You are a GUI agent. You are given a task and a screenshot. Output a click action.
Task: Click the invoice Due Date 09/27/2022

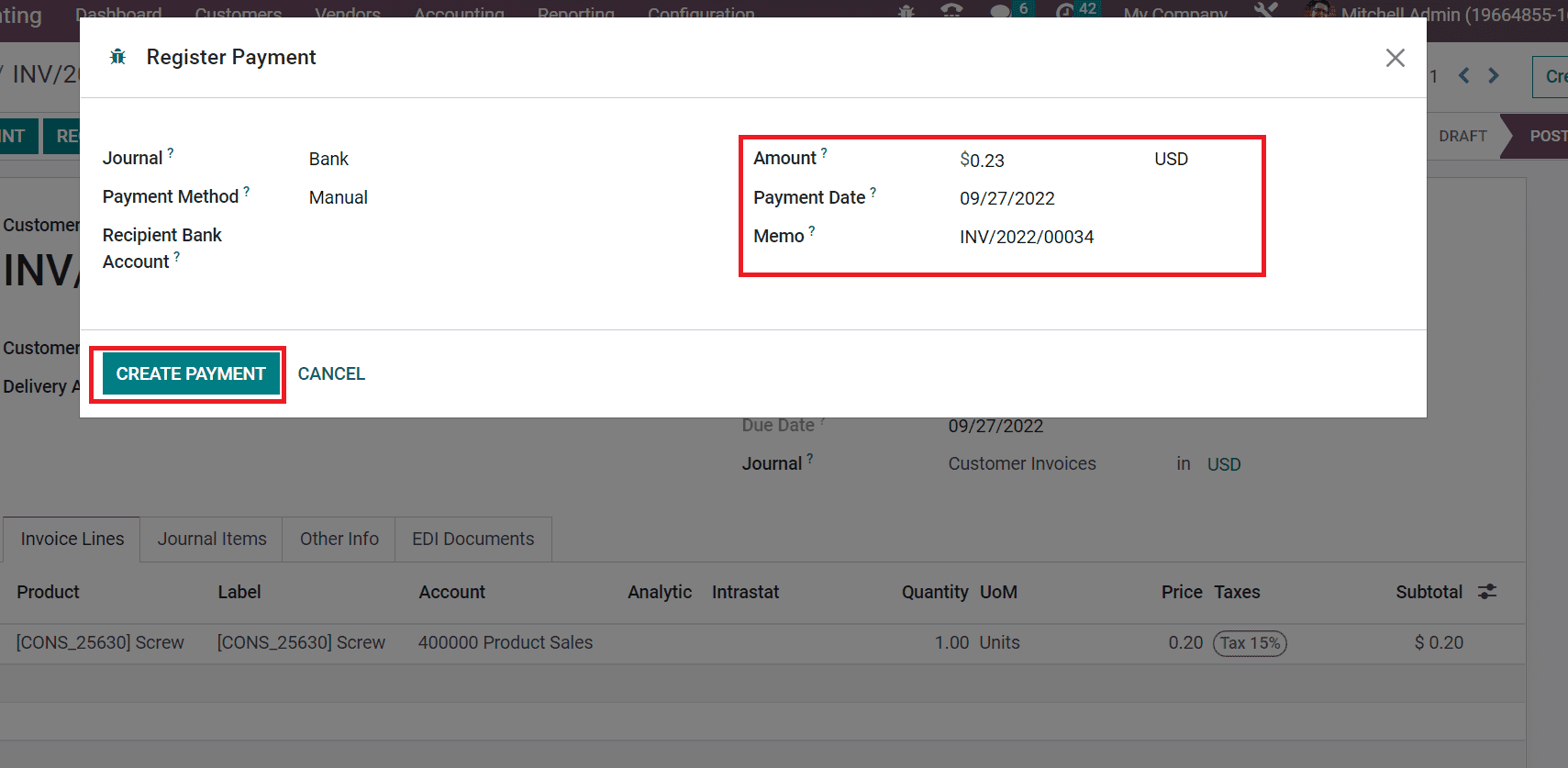[995, 426]
